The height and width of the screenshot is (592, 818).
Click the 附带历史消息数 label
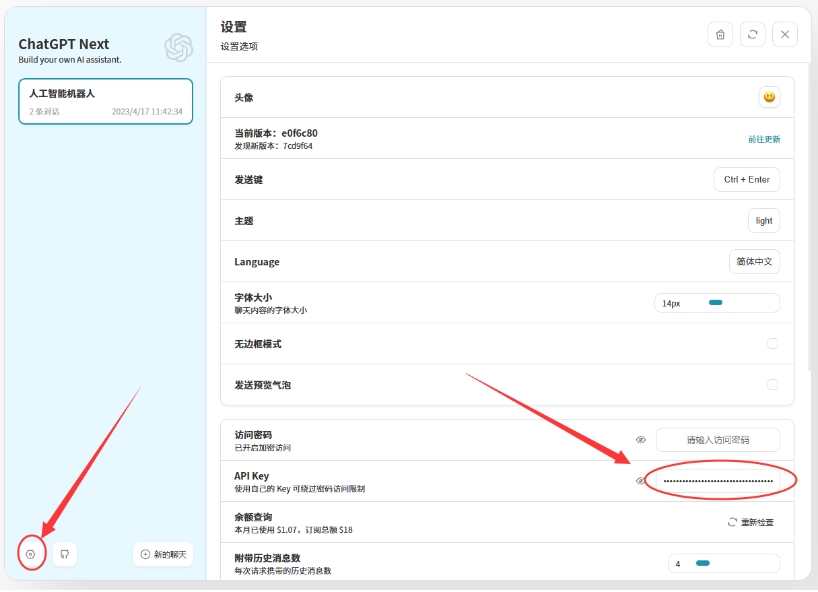[267, 558]
